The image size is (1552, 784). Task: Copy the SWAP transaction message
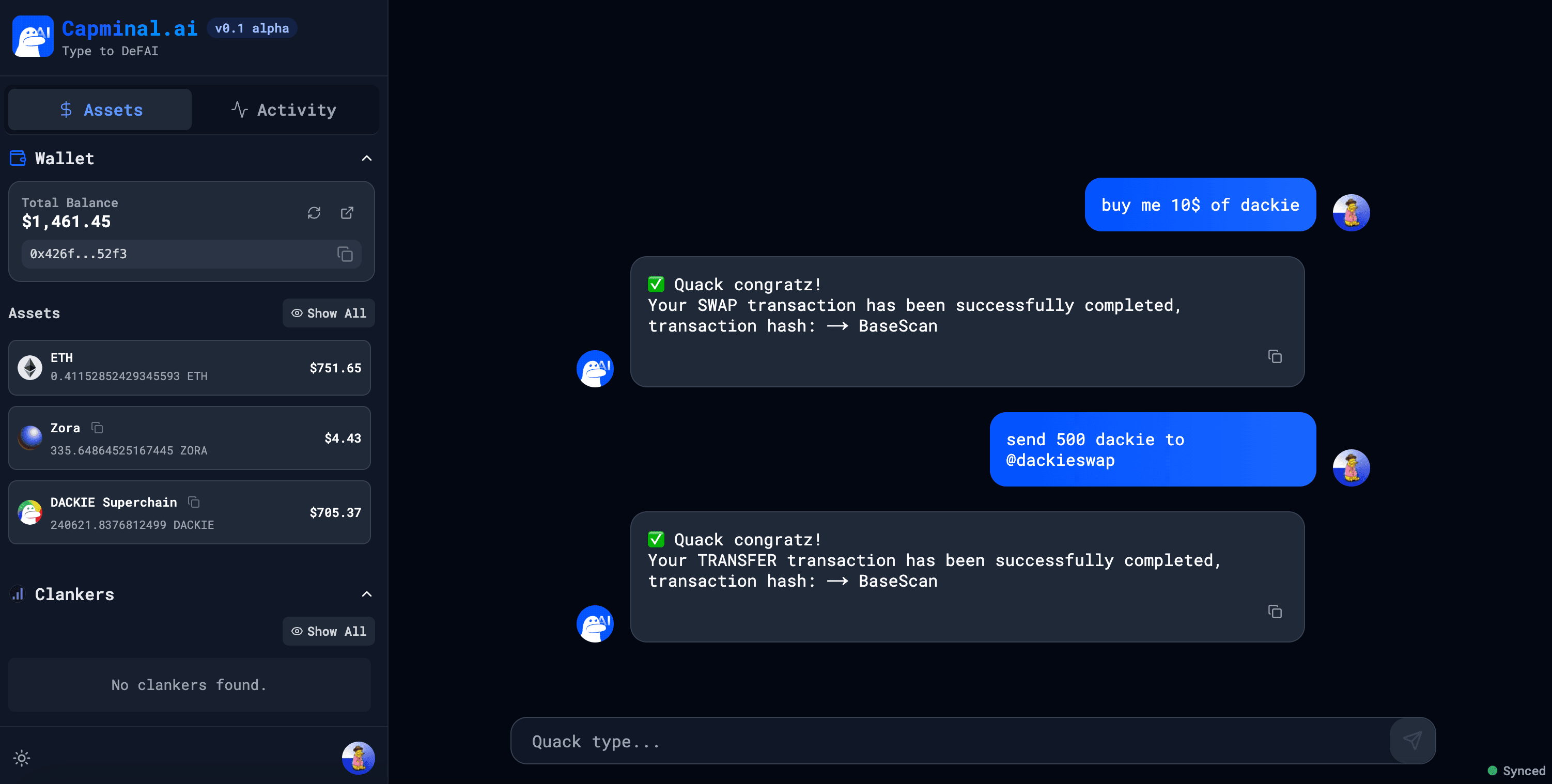(1275, 356)
